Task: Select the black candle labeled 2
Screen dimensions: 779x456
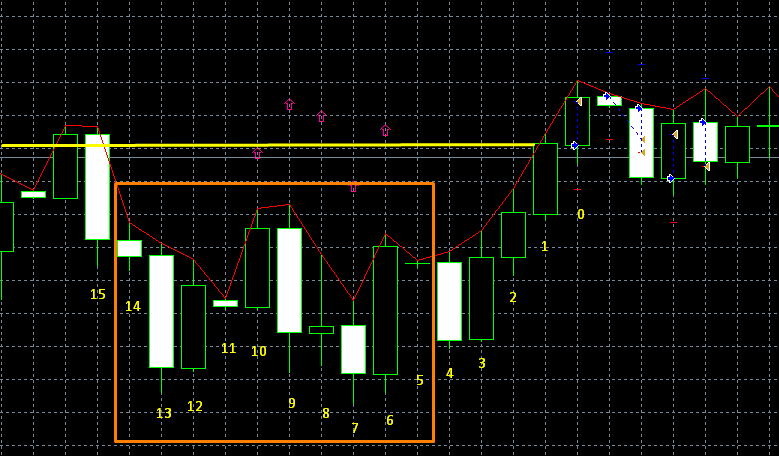Action: coord(514,235)
